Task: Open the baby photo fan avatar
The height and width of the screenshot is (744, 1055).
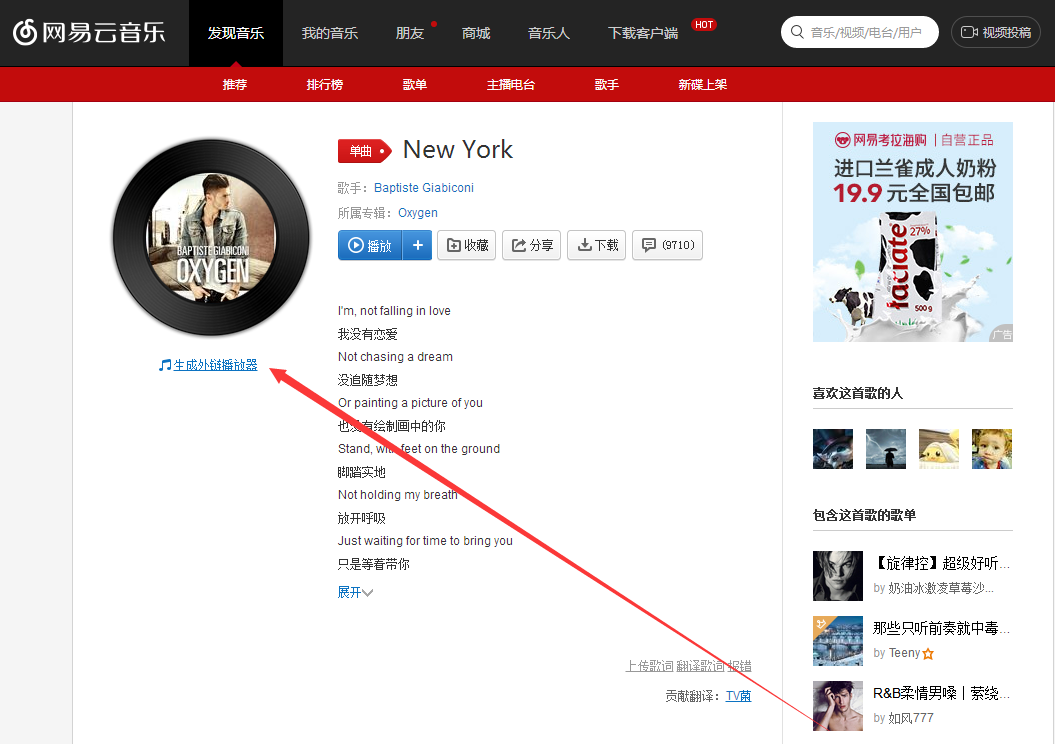Action: pos(992,449)
